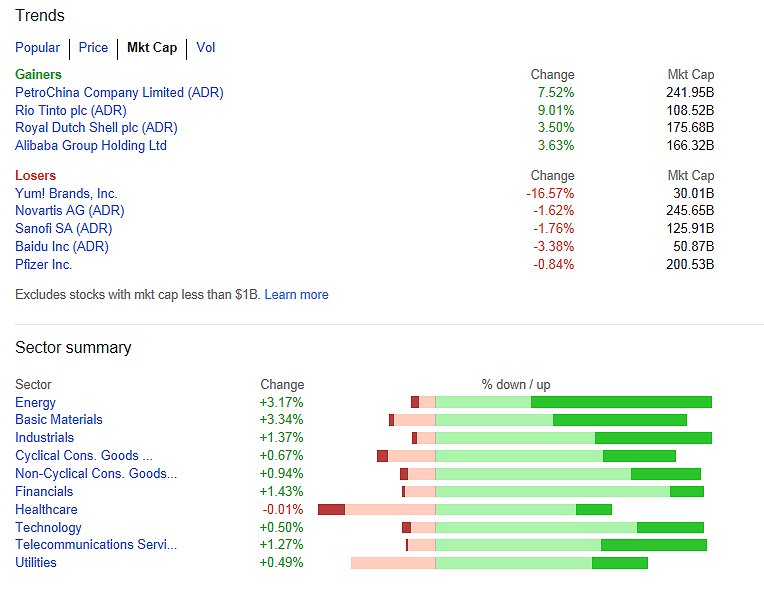764x598 pixels.
Task: Click the 200.53B market cap value
Action: click(x=690, y=265)
